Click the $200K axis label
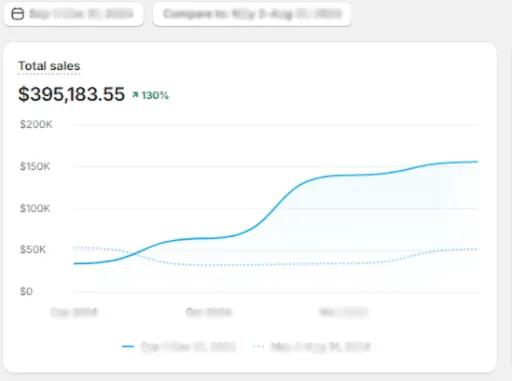 pos(36,124)
